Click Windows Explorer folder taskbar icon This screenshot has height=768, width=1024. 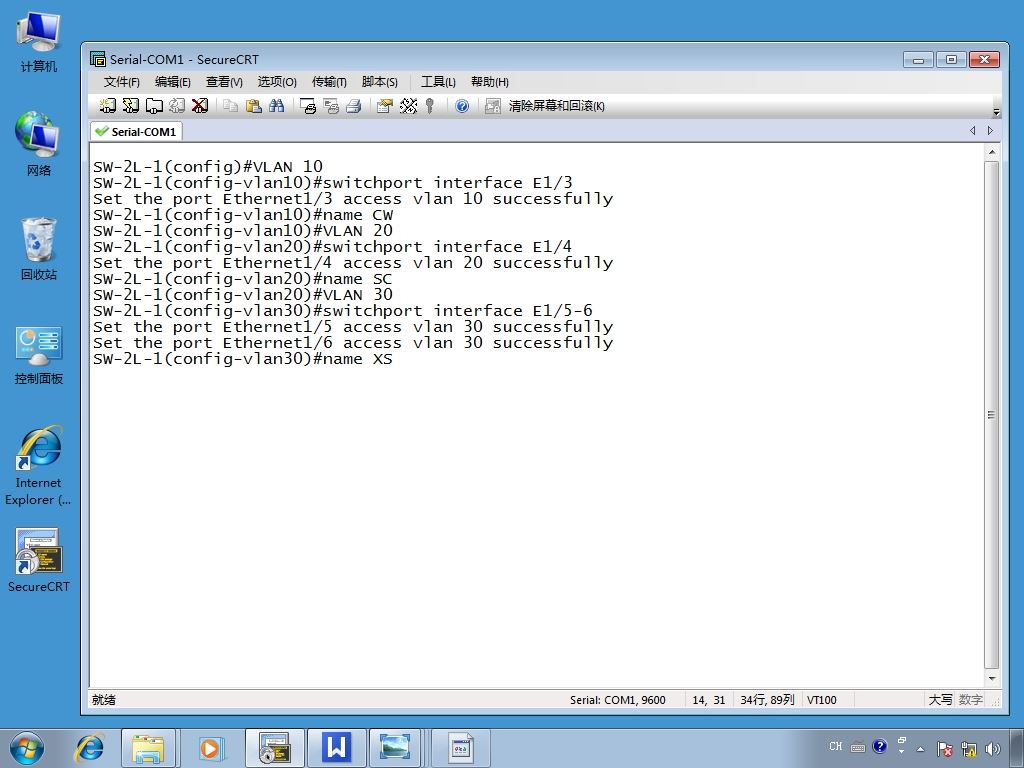(148, 748)
